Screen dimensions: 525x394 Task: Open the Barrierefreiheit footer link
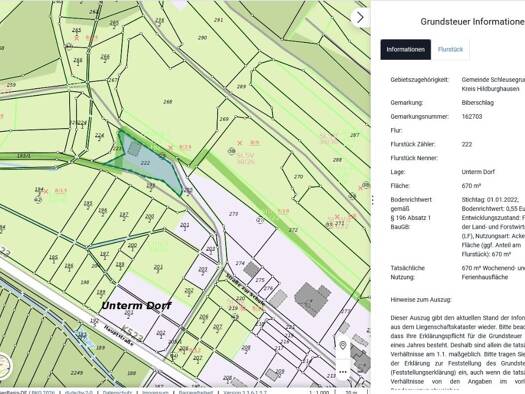coord(196,392)
